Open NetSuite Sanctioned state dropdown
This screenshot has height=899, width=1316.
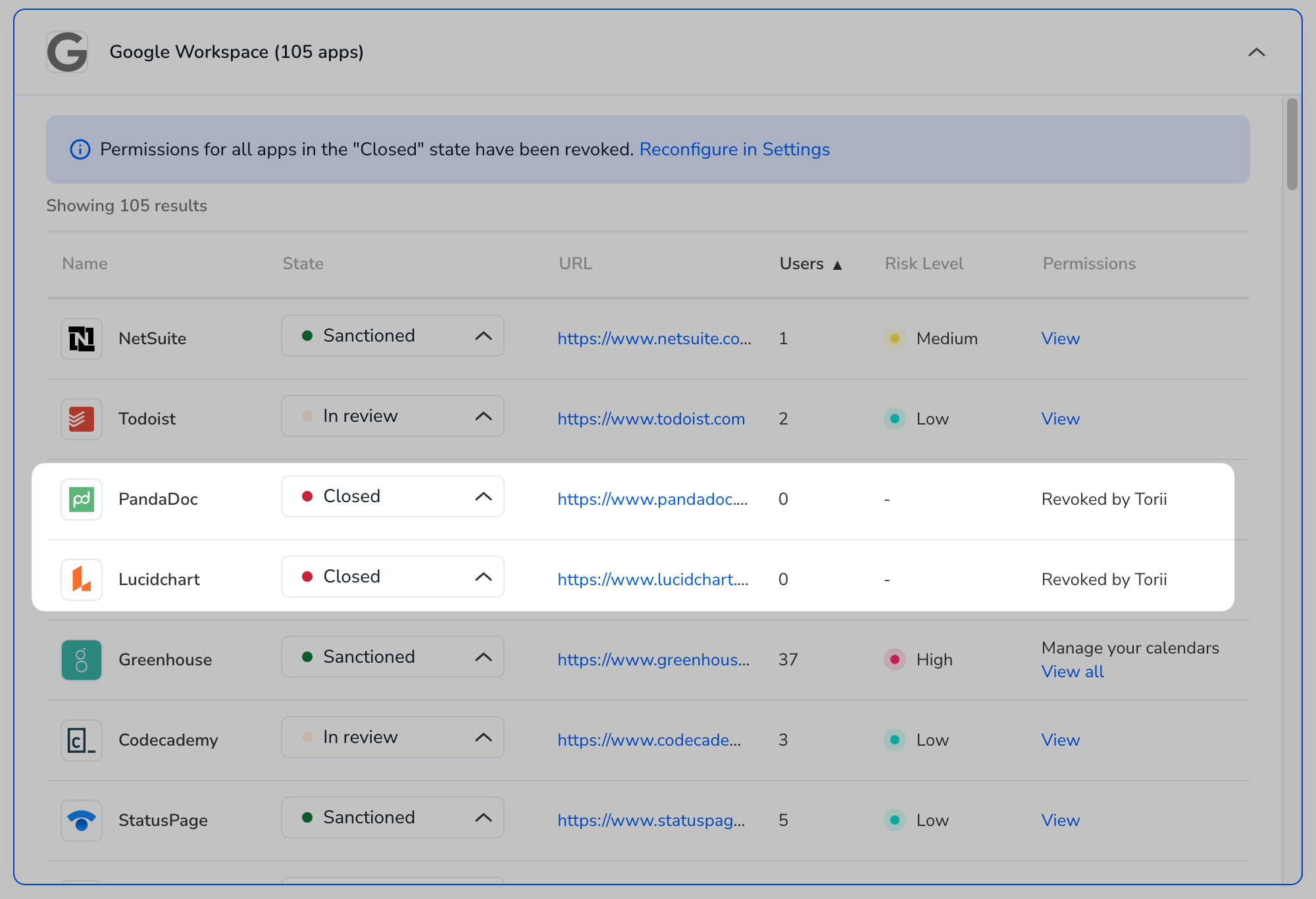click(x=393, y=336)
